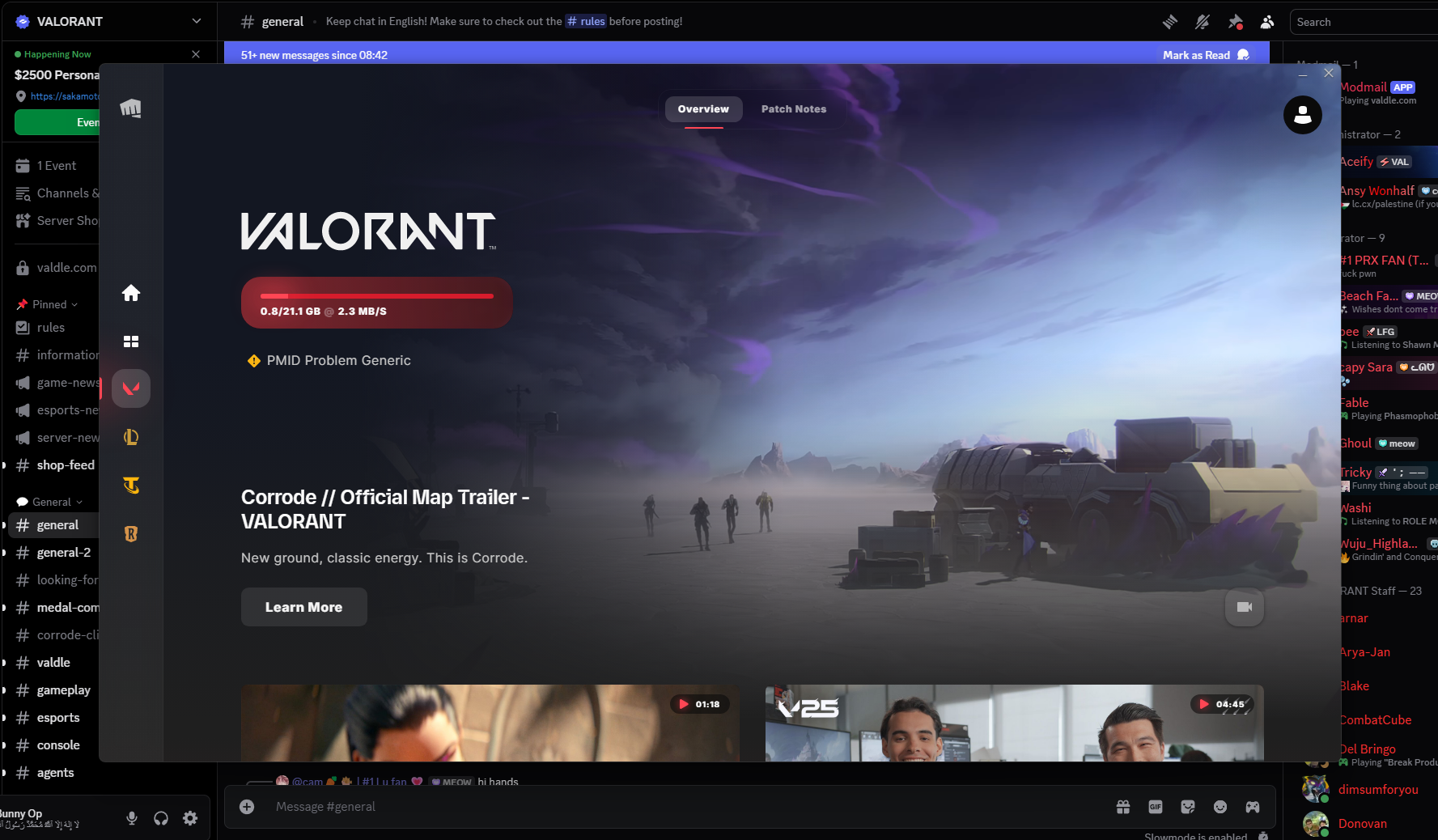Click the PMID Problem Generic warning

pos(329,361)
